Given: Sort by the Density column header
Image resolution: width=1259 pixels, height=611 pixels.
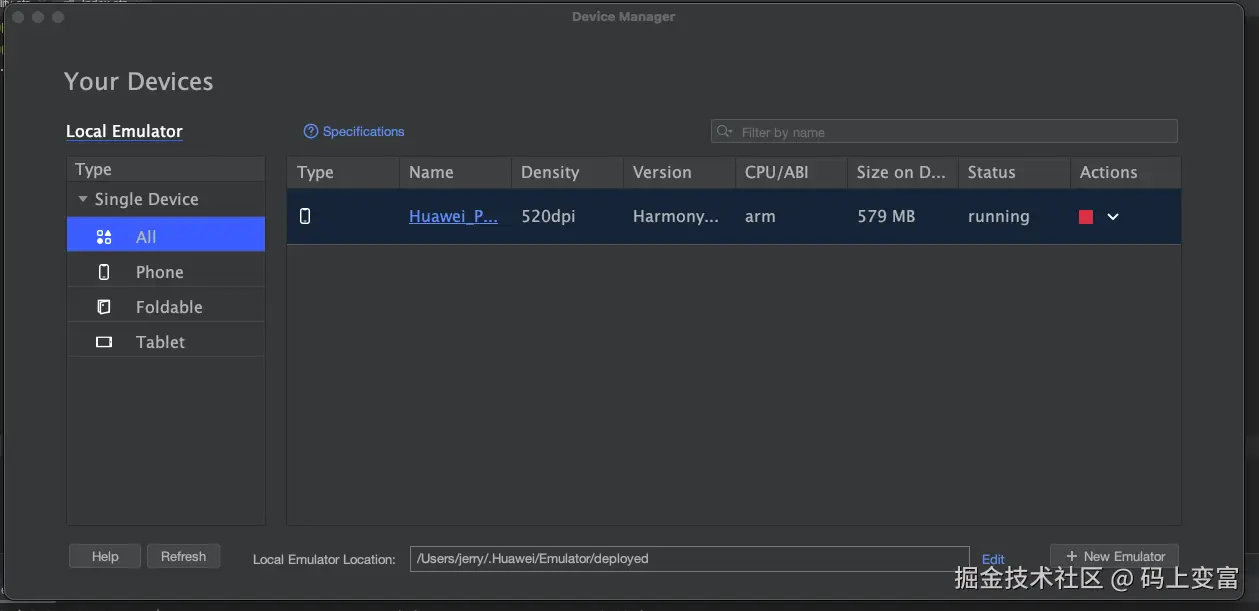Looking at the screenshot, I should pyautogui.click(x=567, y=172).
